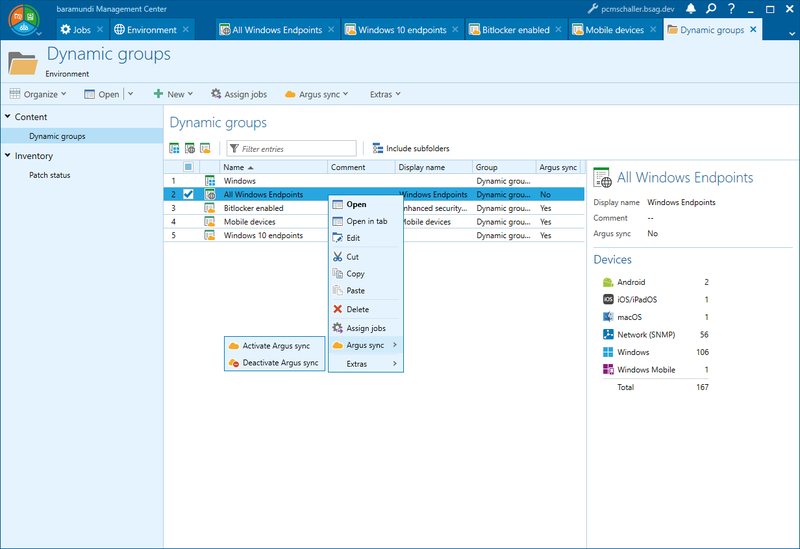The image size is (800, 549).
Task: Open the Organize dropdown
Action: click(38, 94)
